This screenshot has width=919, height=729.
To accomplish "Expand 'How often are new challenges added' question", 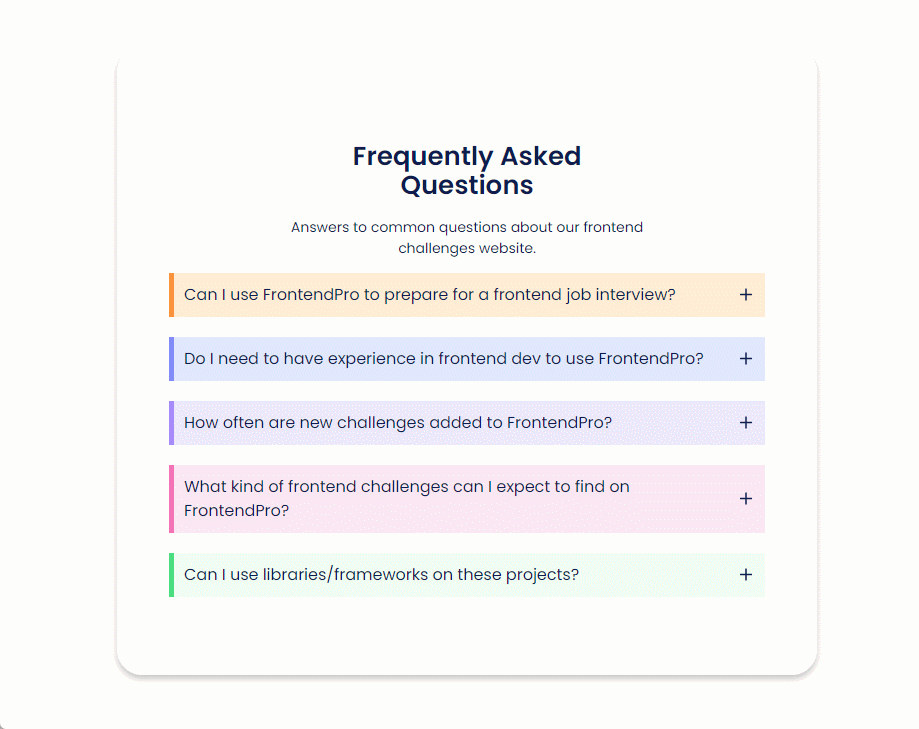I will (x=467, y=423).
